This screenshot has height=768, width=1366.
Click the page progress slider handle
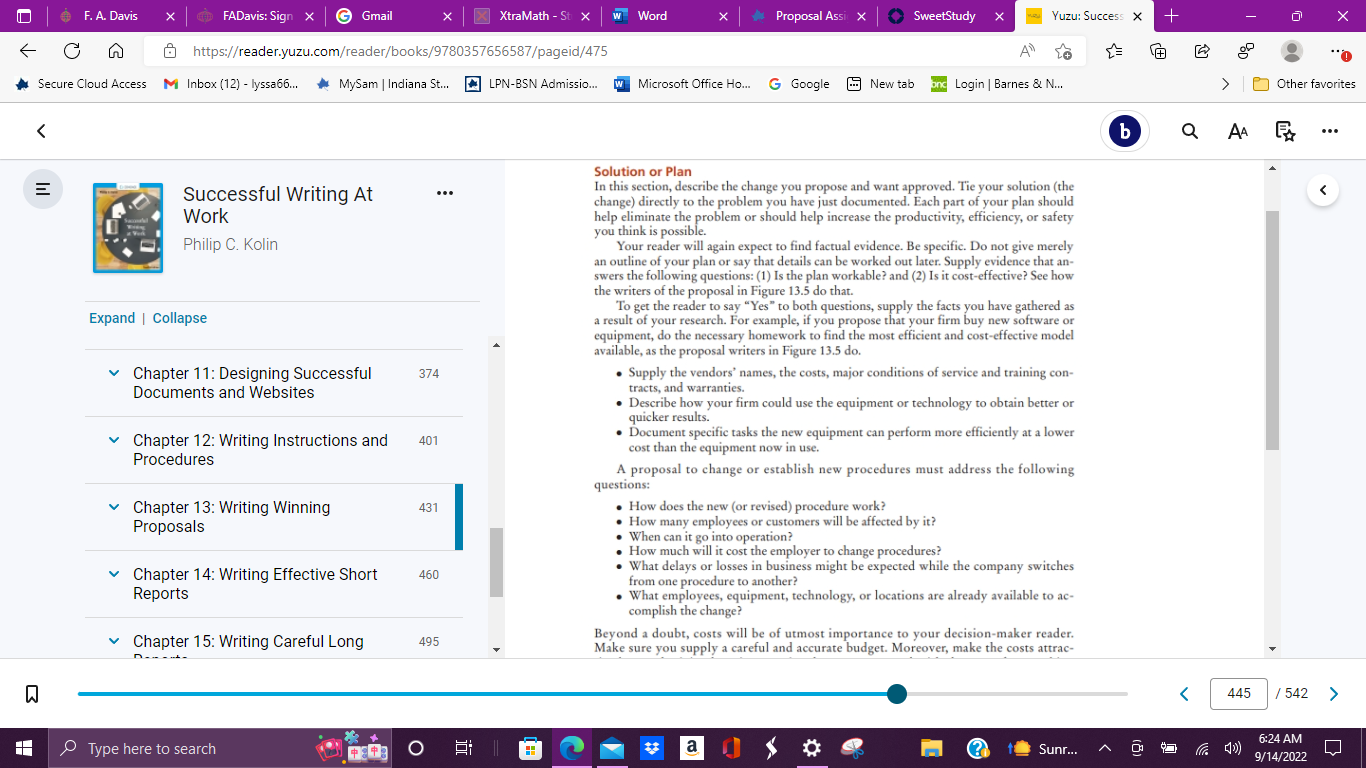(897, 694)
